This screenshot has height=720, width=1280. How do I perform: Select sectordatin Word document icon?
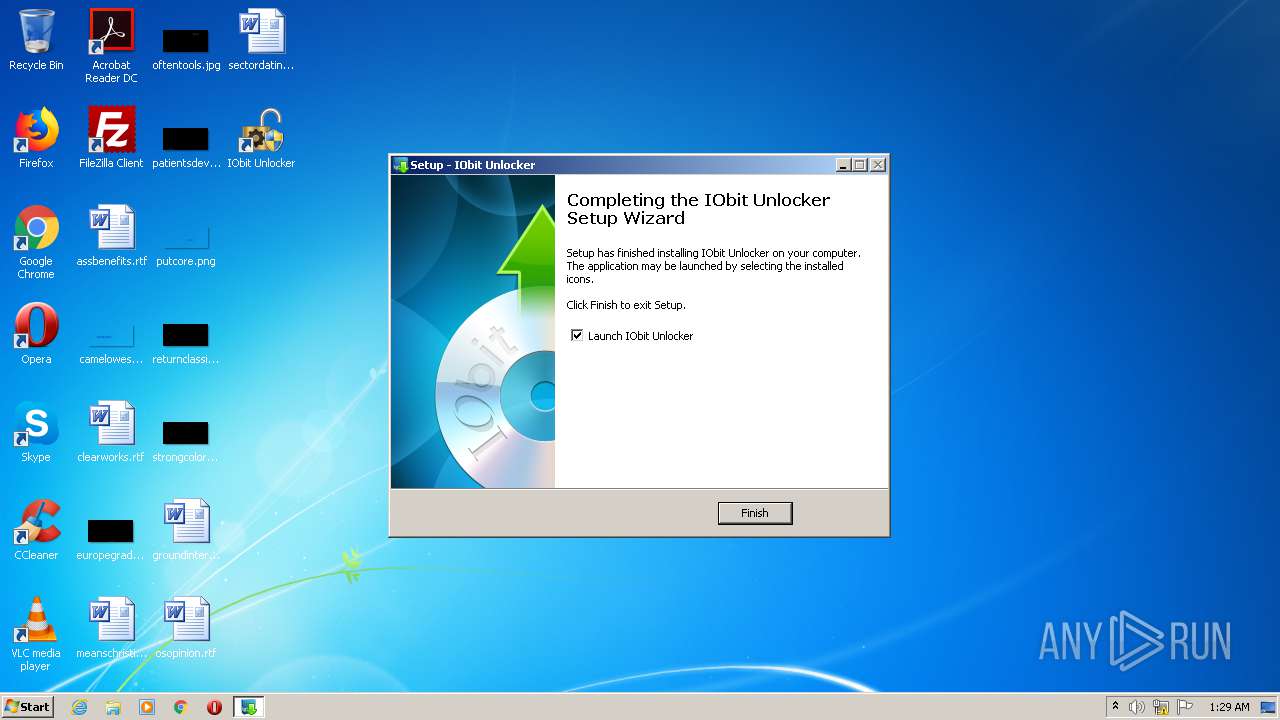261,40
